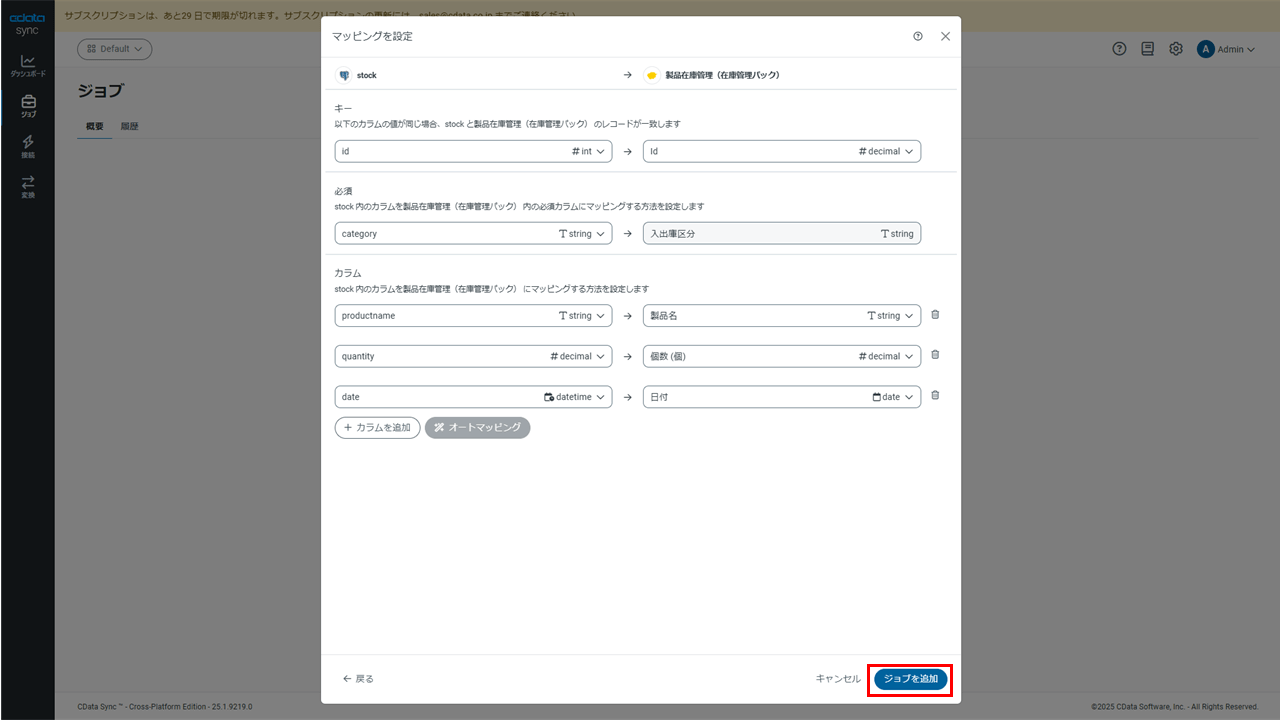This screenshot has width=1280, height=720.
Task: Click the ジョブを追加 button
Action: [910, 679]
